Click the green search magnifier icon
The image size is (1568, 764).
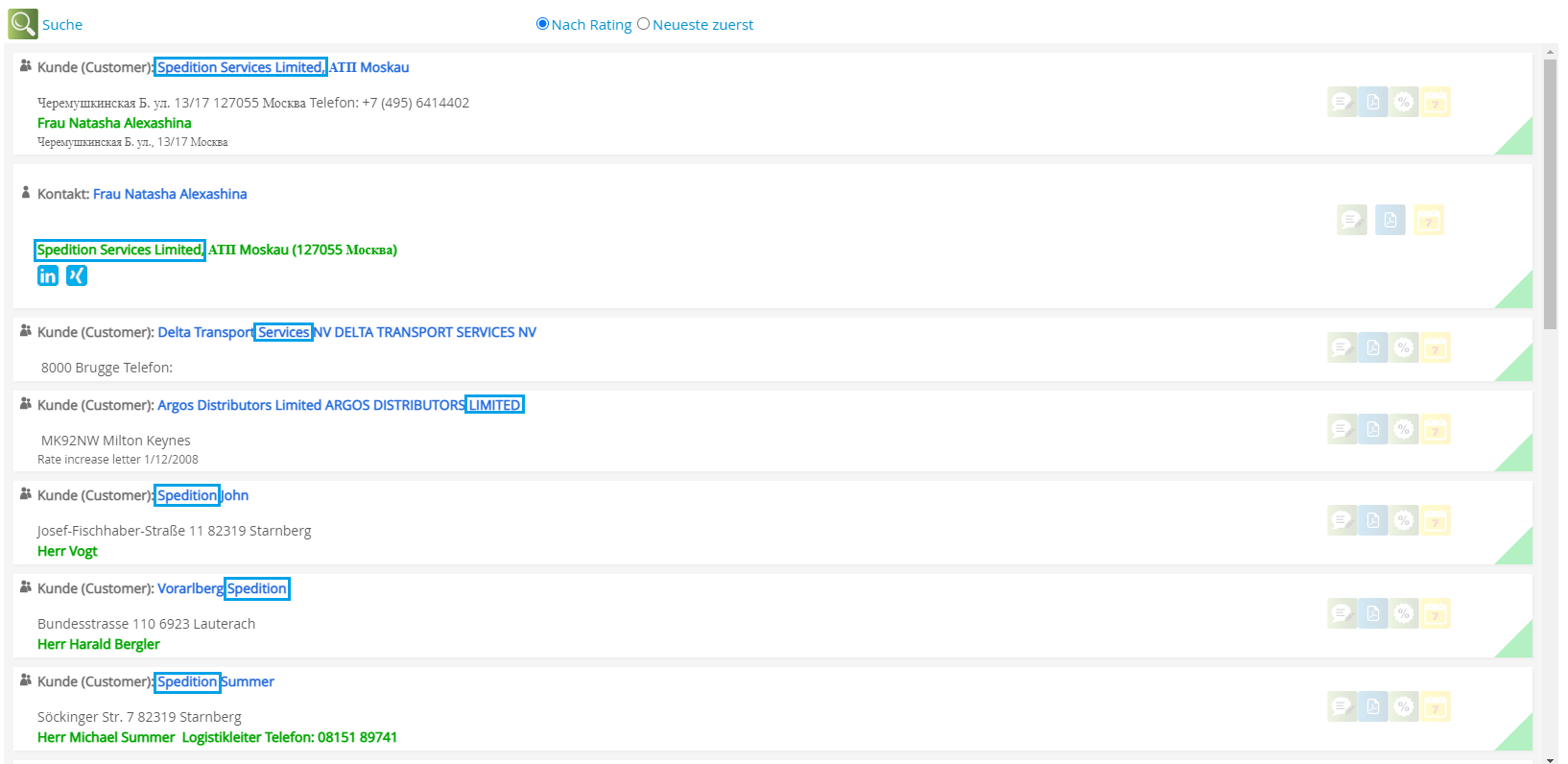(x=23, y=24)
